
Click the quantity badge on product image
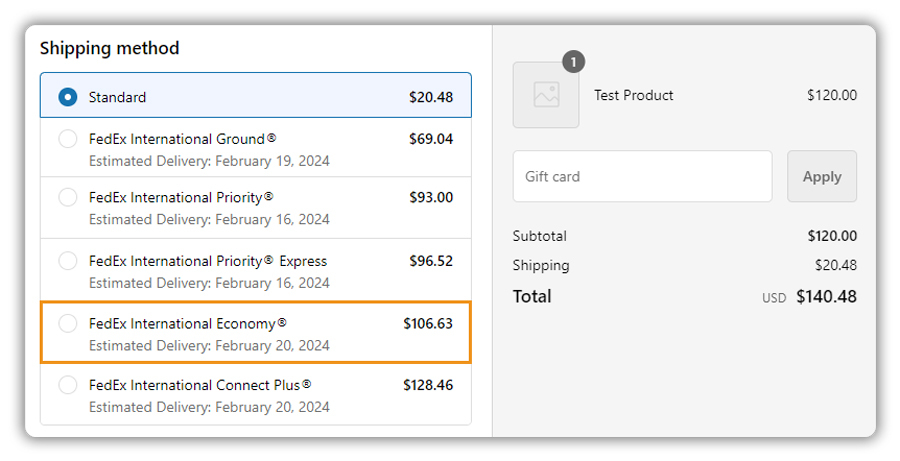573,62
